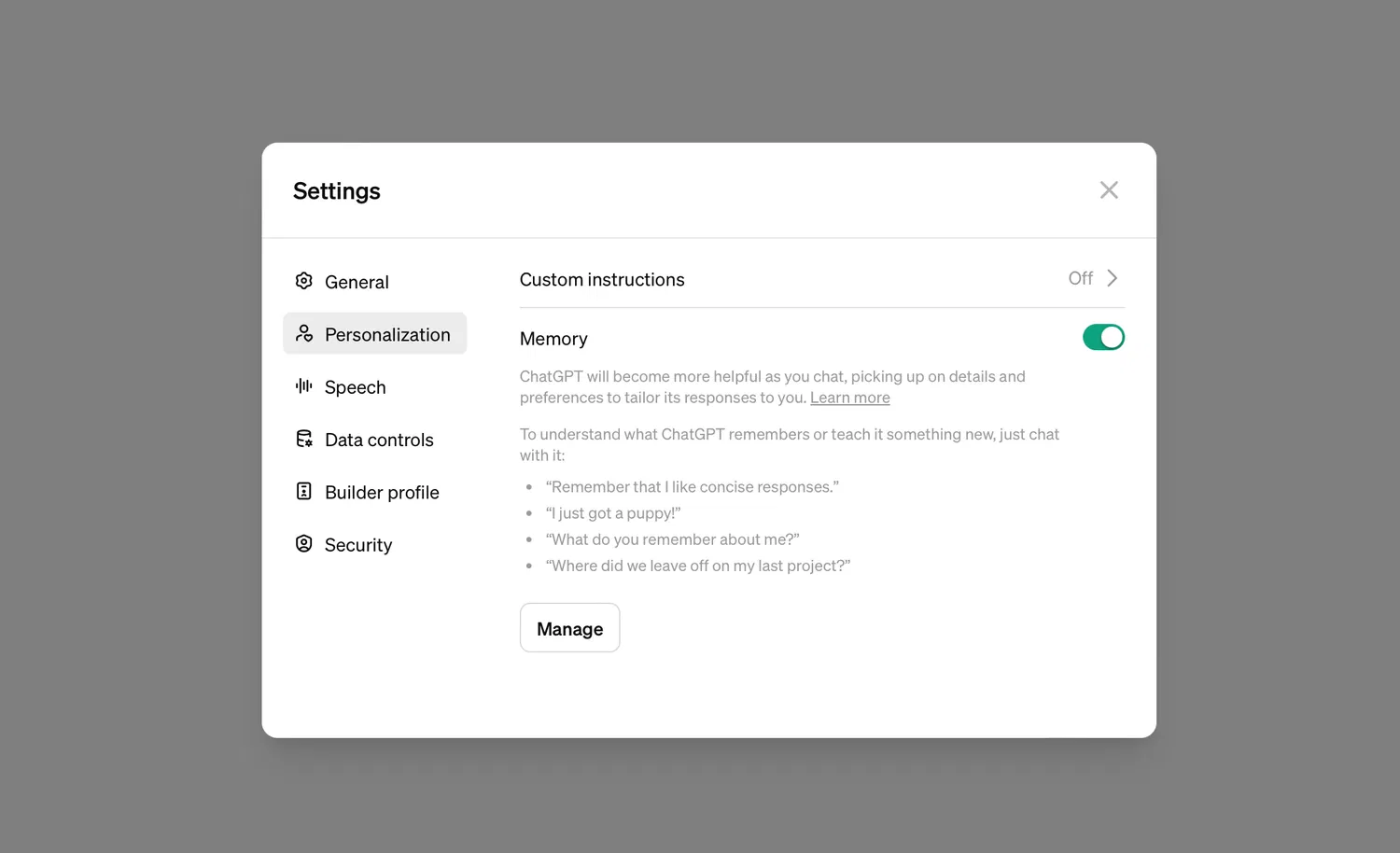
Task: Click the General gear icon
Action: coord(303,281)
